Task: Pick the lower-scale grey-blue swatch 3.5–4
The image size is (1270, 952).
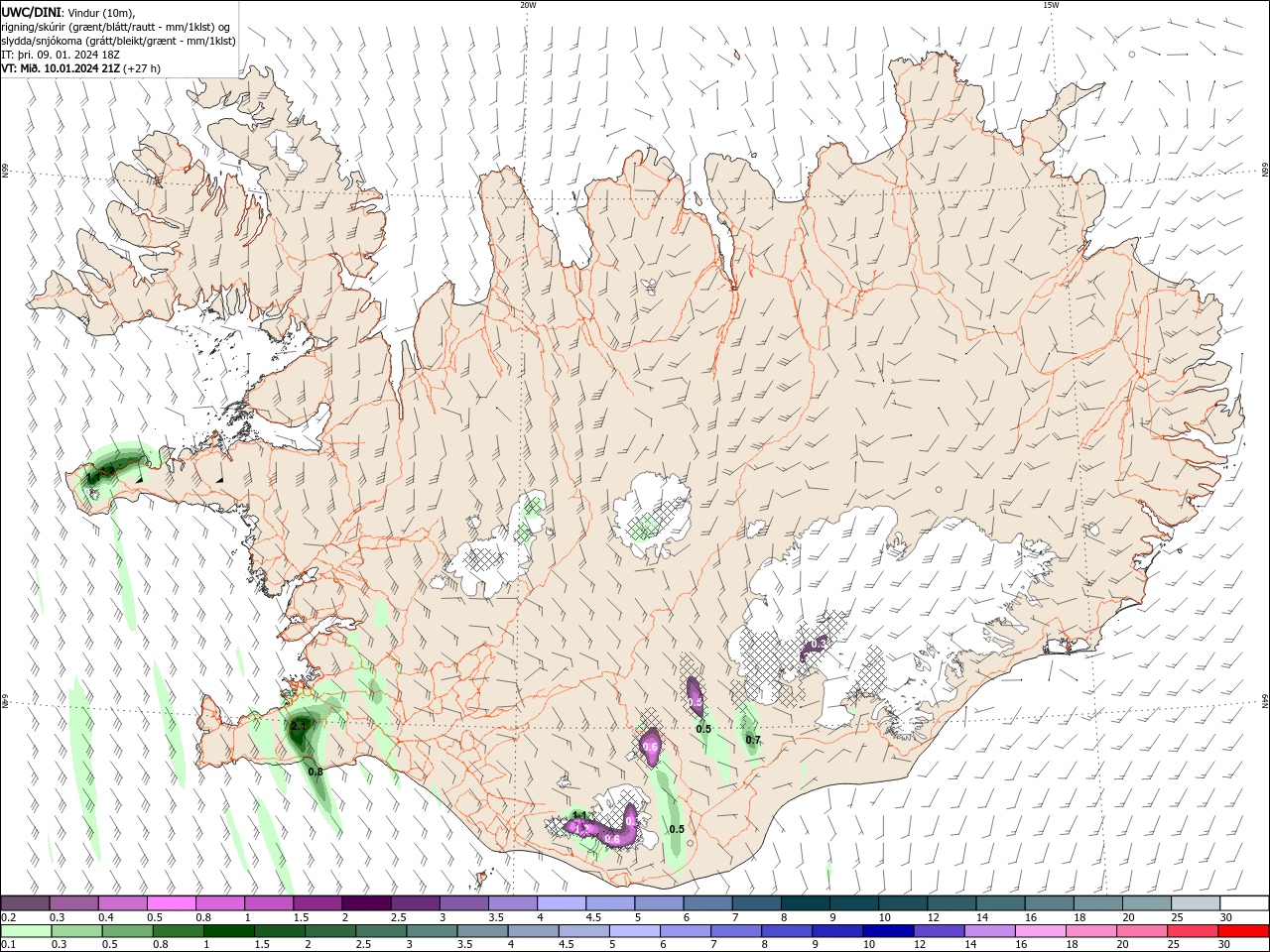Action: point(482,931)
